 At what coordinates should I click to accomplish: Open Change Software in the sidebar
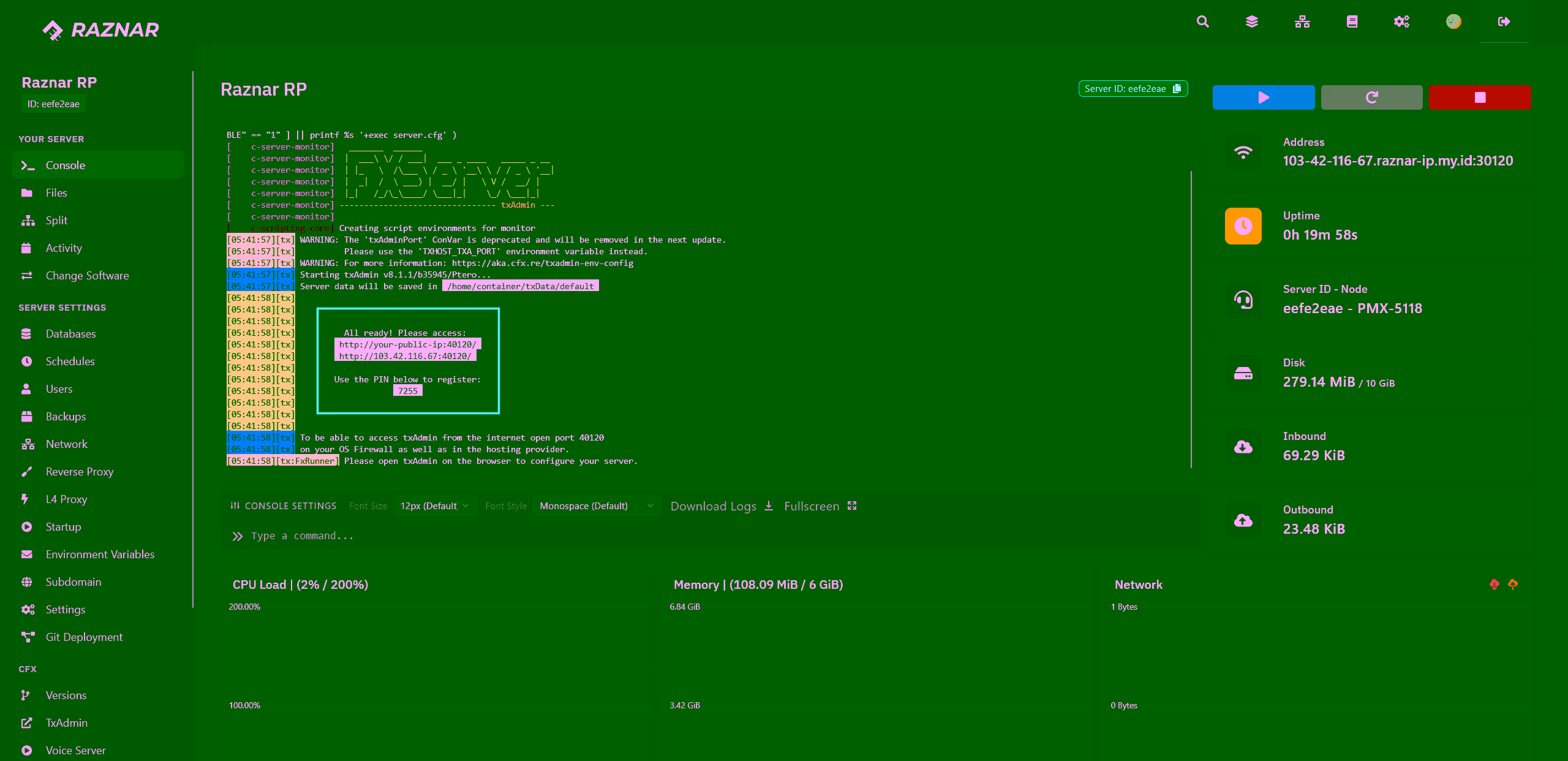pyautogui.click(x=98, y=276)
